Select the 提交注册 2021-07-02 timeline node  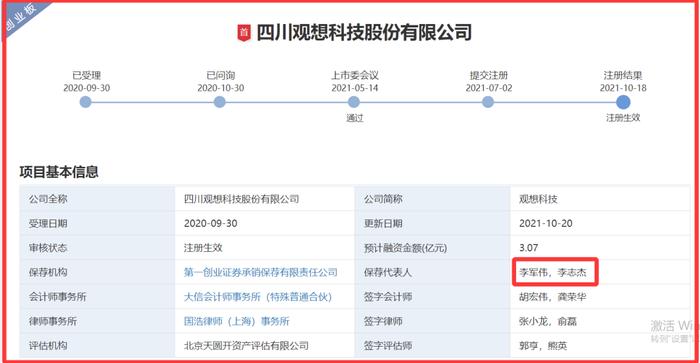click(x=488, y=102)
